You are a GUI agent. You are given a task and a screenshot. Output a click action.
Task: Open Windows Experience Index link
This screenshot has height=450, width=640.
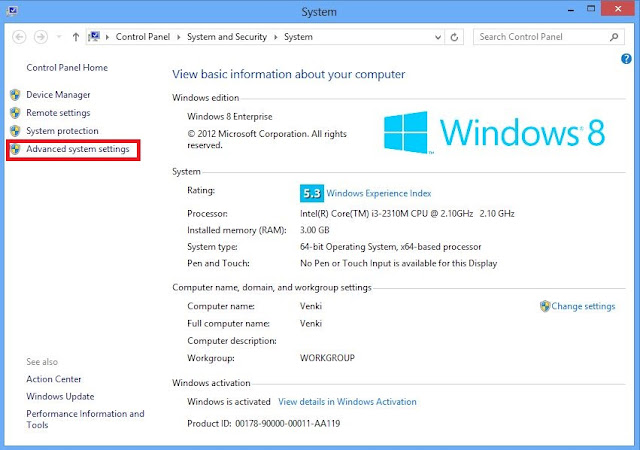click(x=379, y=193)
